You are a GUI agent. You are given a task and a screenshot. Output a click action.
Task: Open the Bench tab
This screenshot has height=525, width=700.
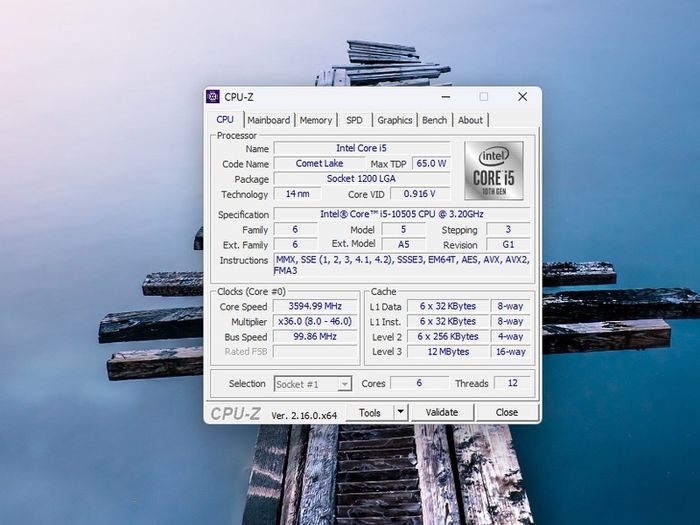[434, 120]
